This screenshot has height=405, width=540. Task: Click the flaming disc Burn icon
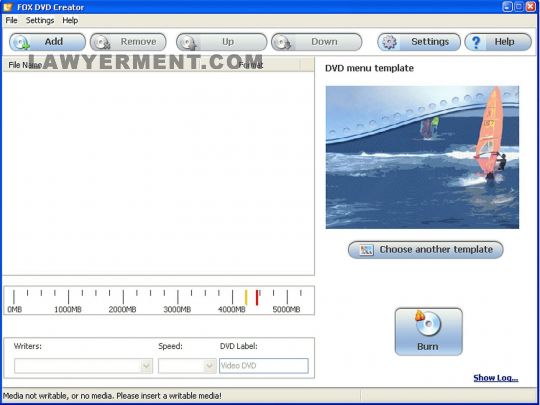427,323
